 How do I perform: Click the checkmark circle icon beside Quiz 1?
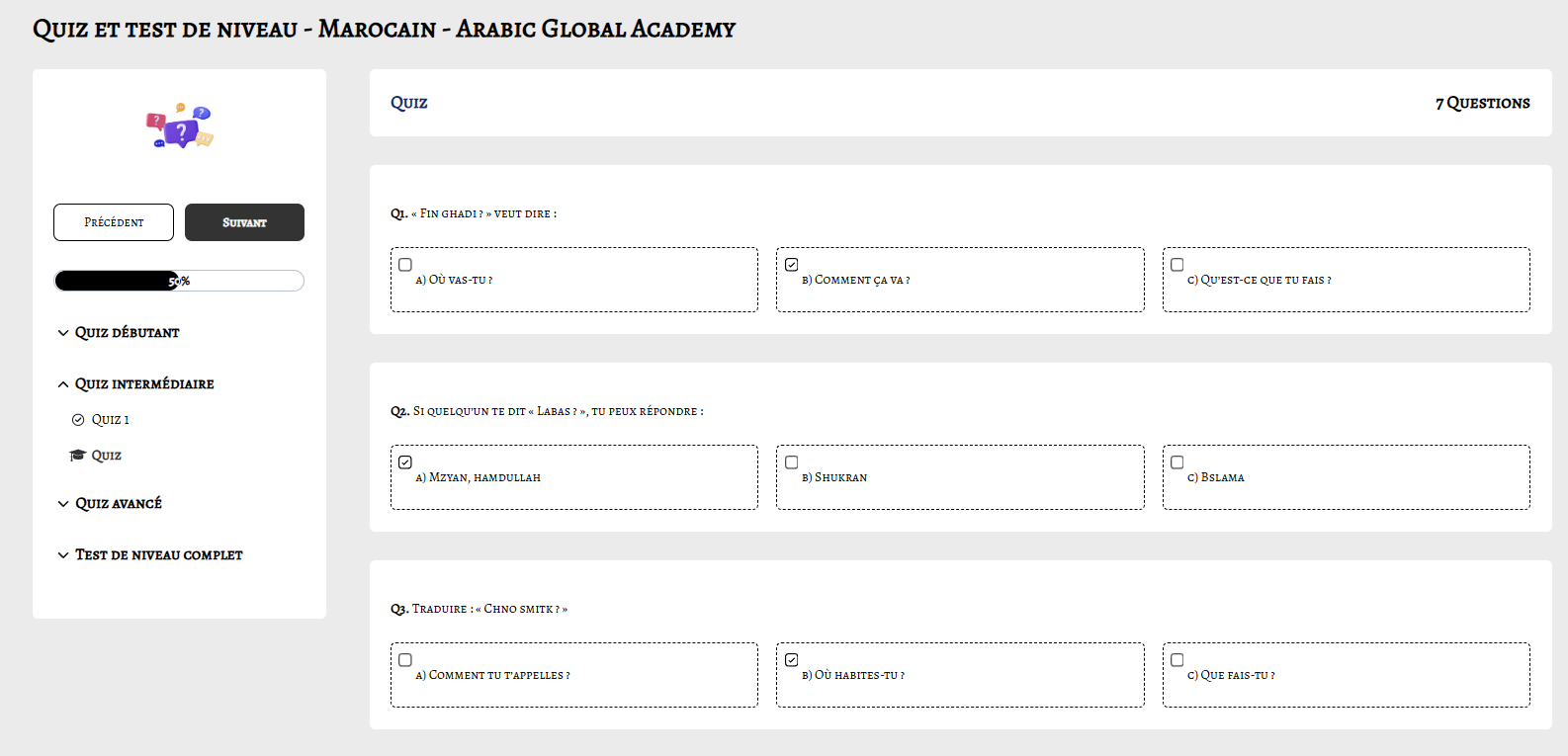(x=78, y=420)
